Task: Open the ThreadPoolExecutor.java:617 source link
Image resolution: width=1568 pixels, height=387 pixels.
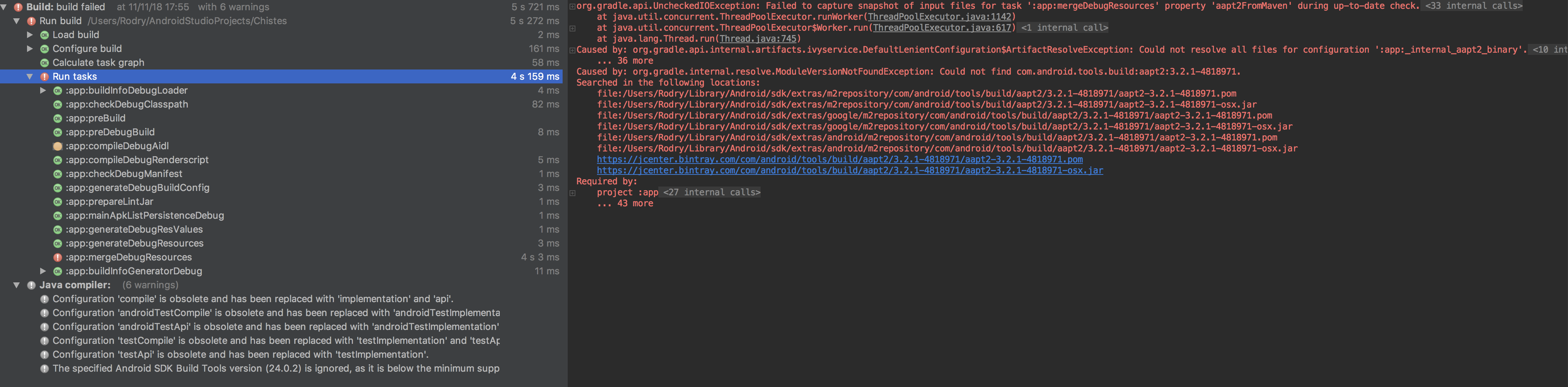Action: pos(942,28)
